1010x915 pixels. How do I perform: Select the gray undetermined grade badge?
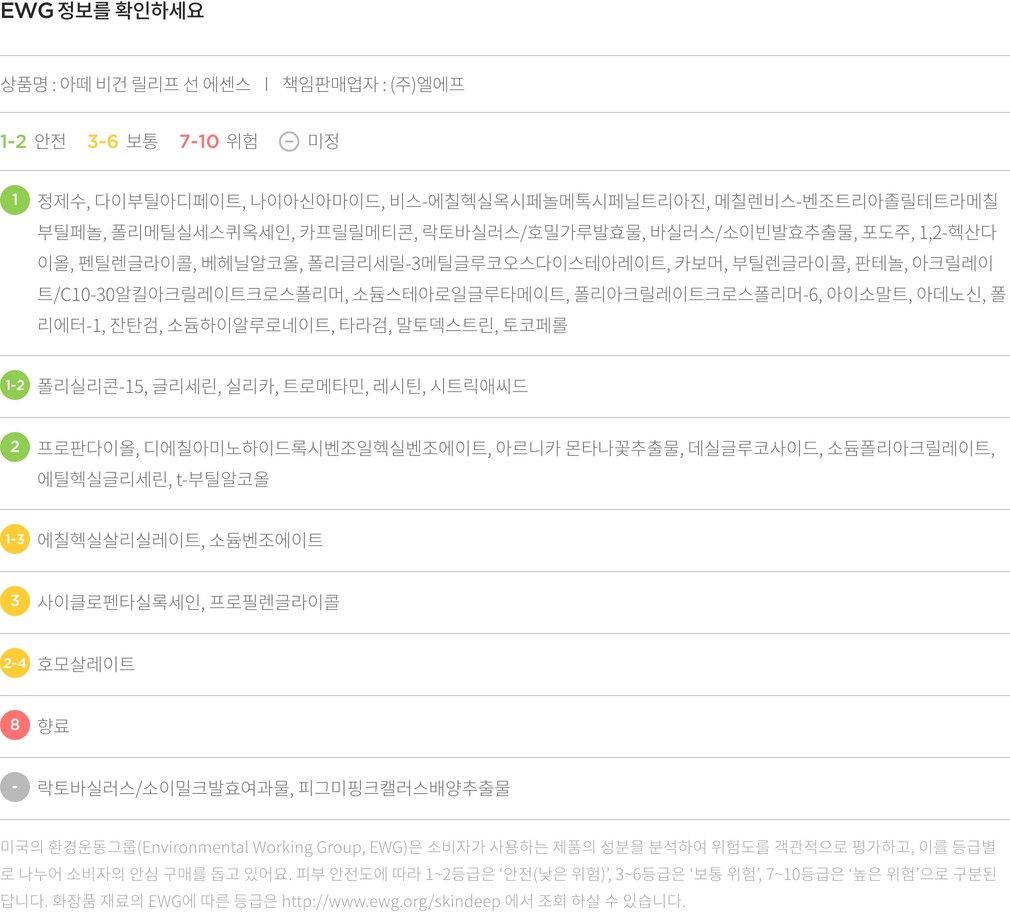point(15,787)
